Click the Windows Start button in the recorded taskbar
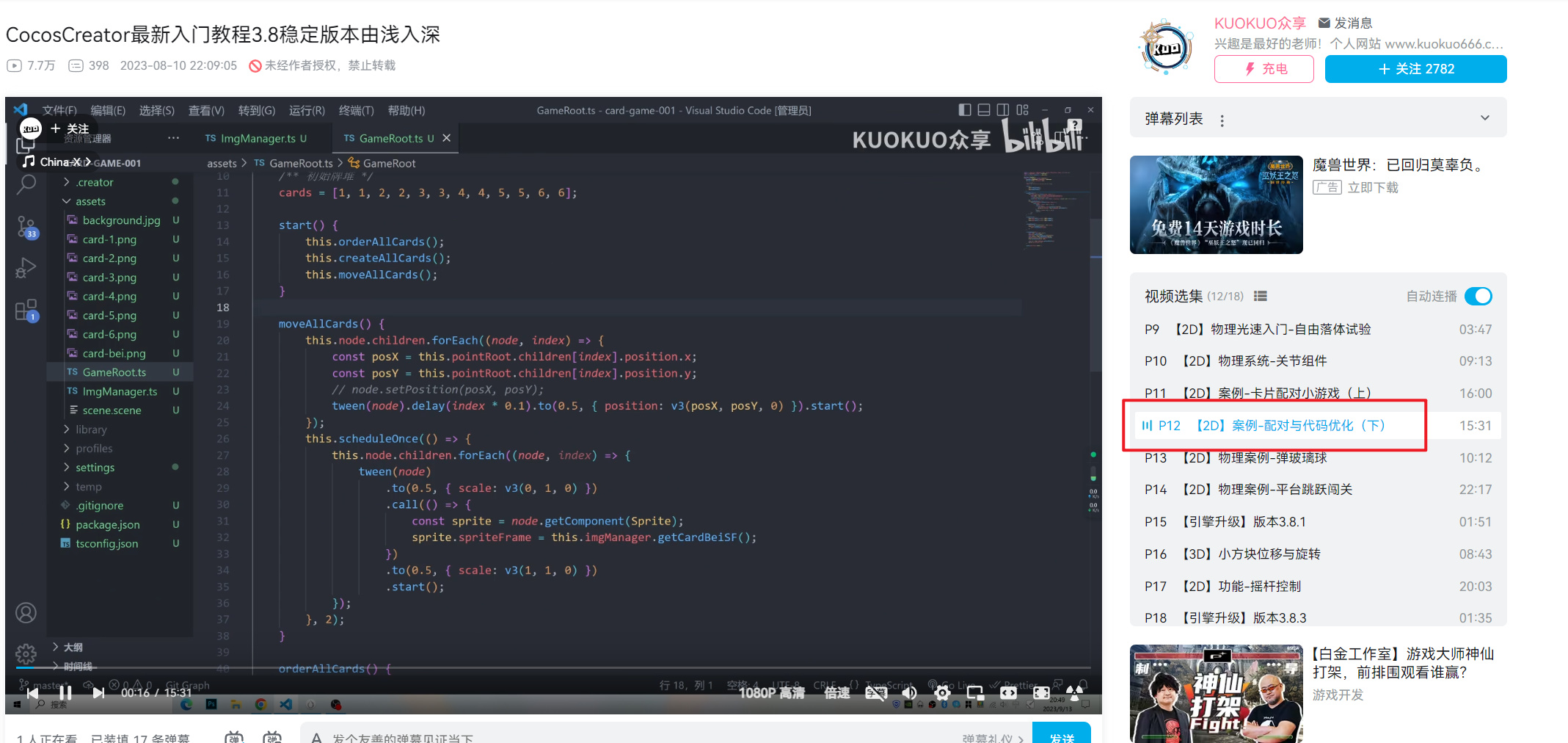1568x743 pixels. [x=16, y=705]
